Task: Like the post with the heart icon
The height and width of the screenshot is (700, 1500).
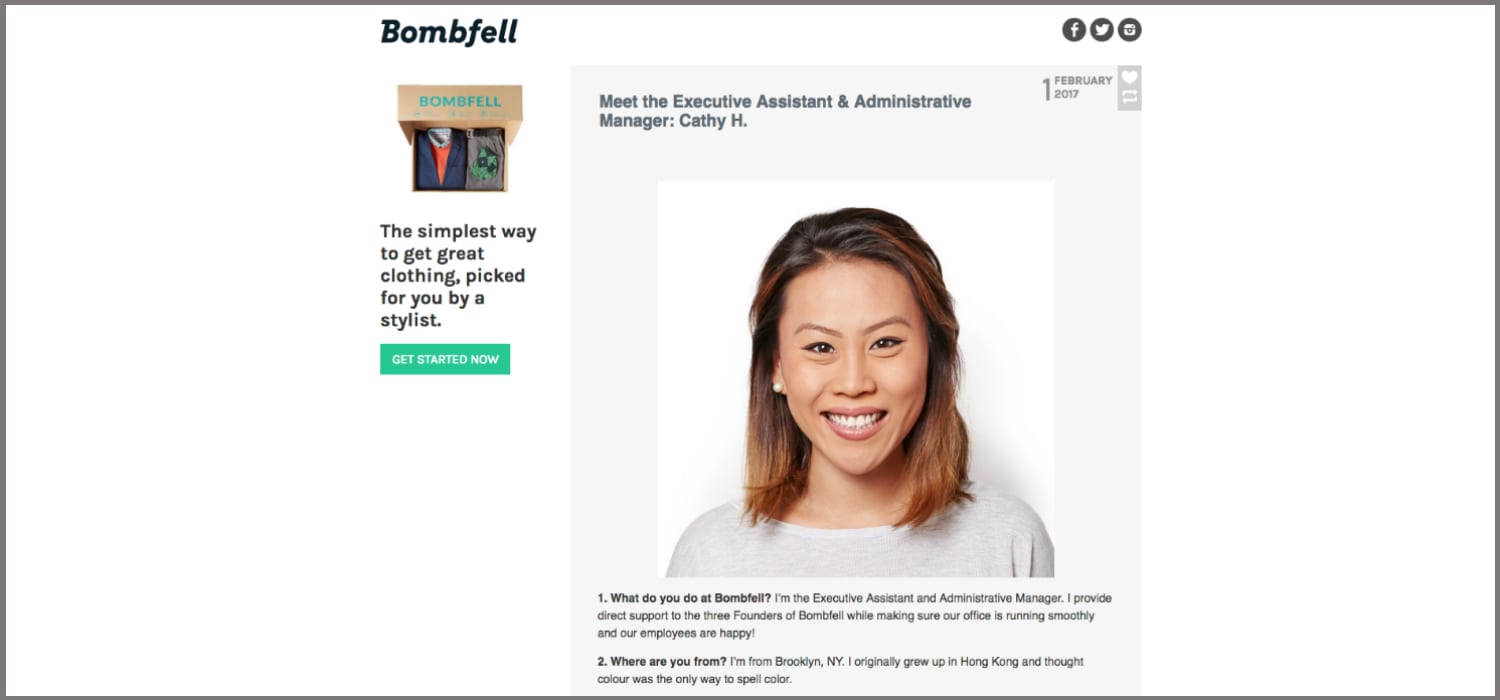Action: tap(1130, 76)
